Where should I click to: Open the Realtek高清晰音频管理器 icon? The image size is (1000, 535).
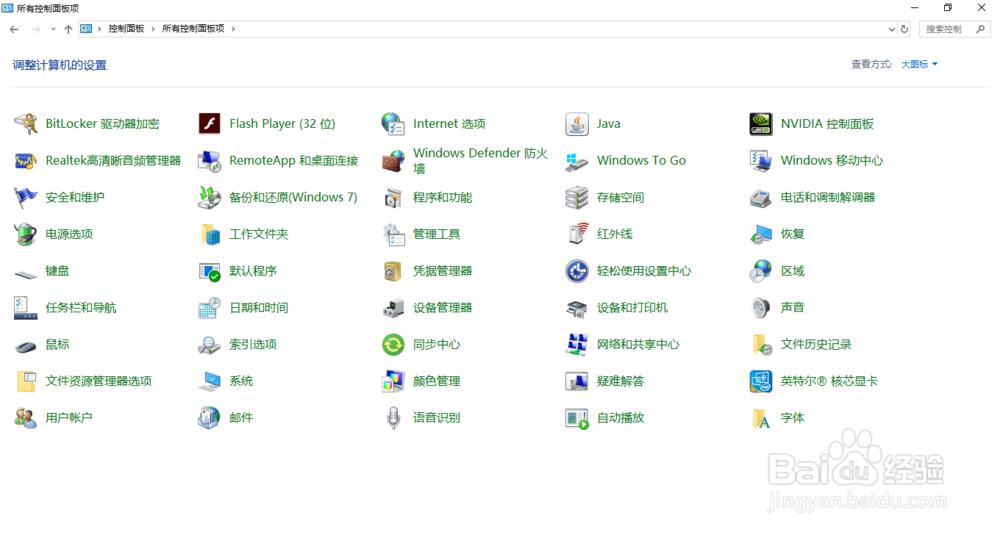pos(26,161)
